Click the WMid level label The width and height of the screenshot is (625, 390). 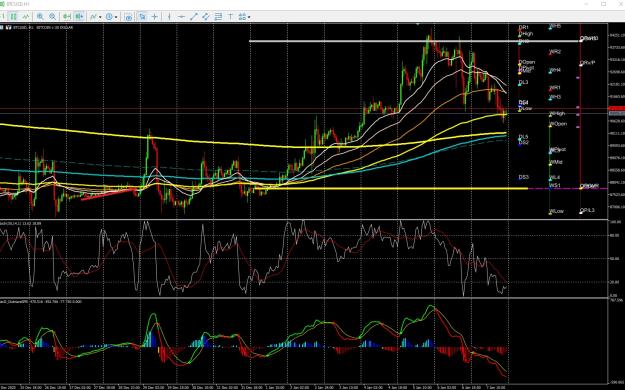[556, 162]
